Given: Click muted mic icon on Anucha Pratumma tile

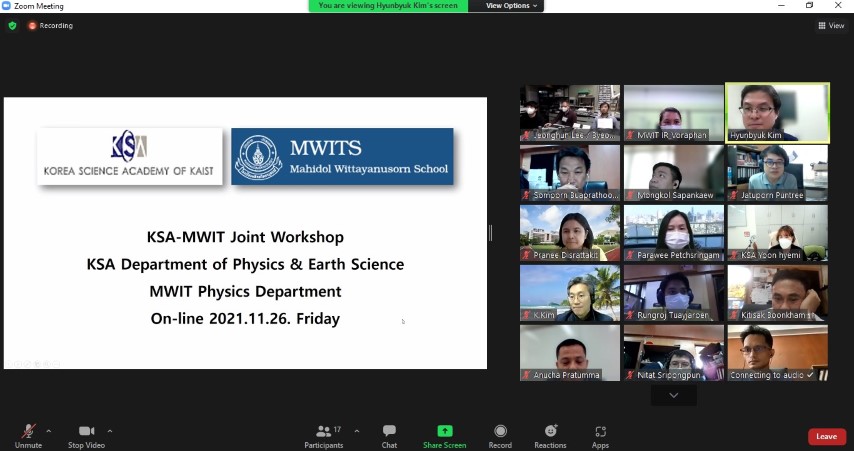Looking at the screenshot, I should pyautogui.click(x=527, y=375).
